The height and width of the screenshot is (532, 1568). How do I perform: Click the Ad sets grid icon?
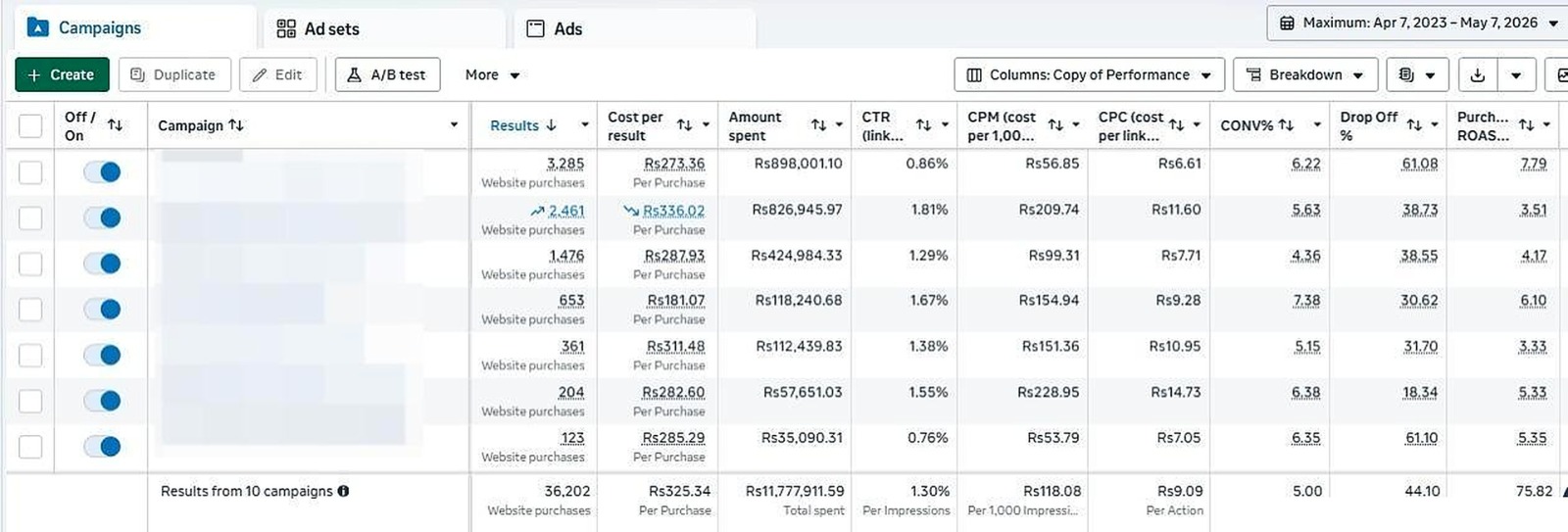pos(286,28)
